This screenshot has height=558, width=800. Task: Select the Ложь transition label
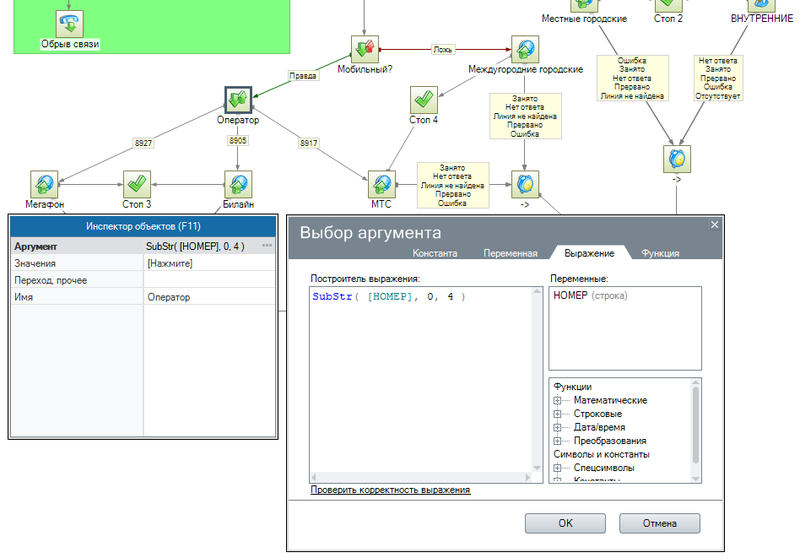click(442, 49)
